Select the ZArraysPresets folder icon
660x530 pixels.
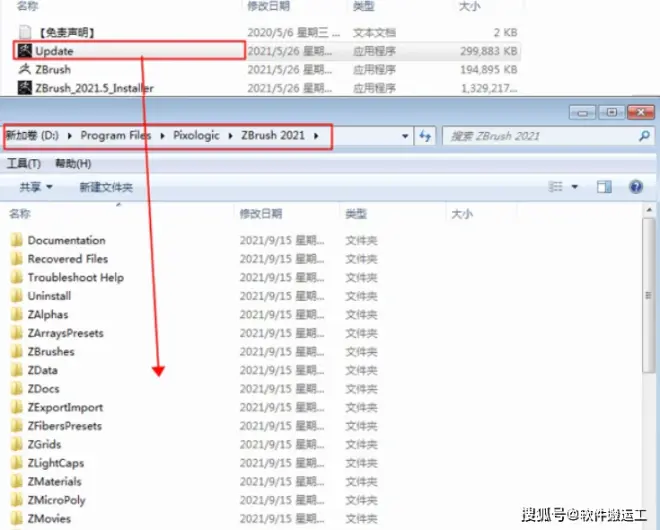point(17,333)
